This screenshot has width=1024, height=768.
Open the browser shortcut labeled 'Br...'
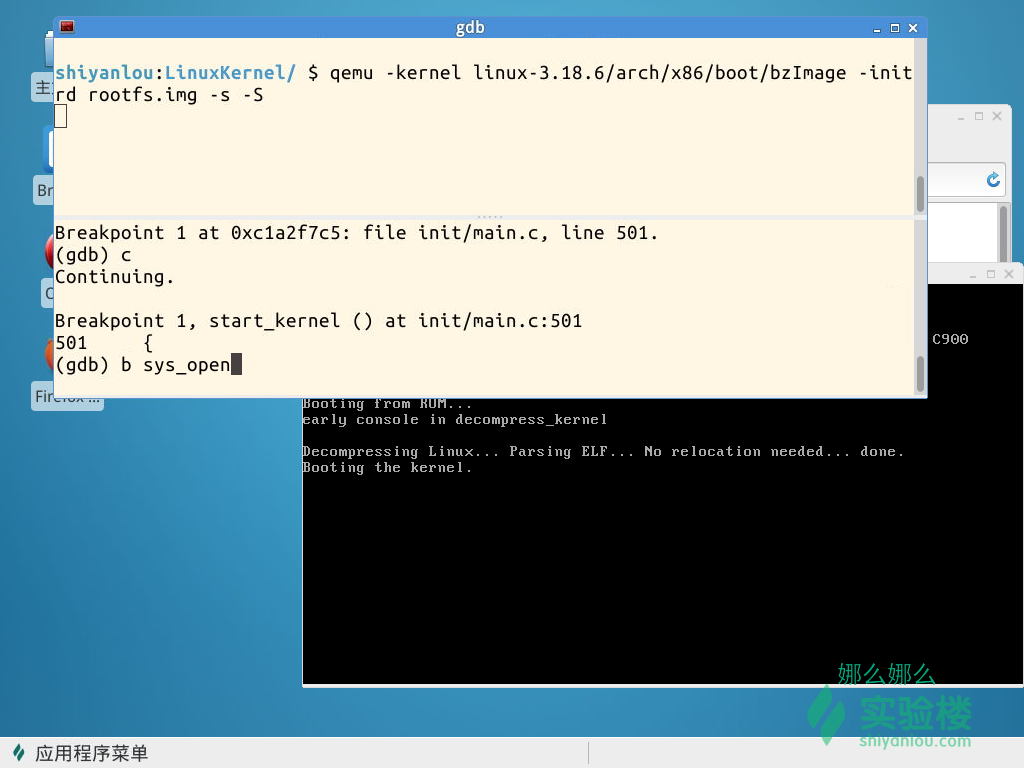tap(44, 190)
